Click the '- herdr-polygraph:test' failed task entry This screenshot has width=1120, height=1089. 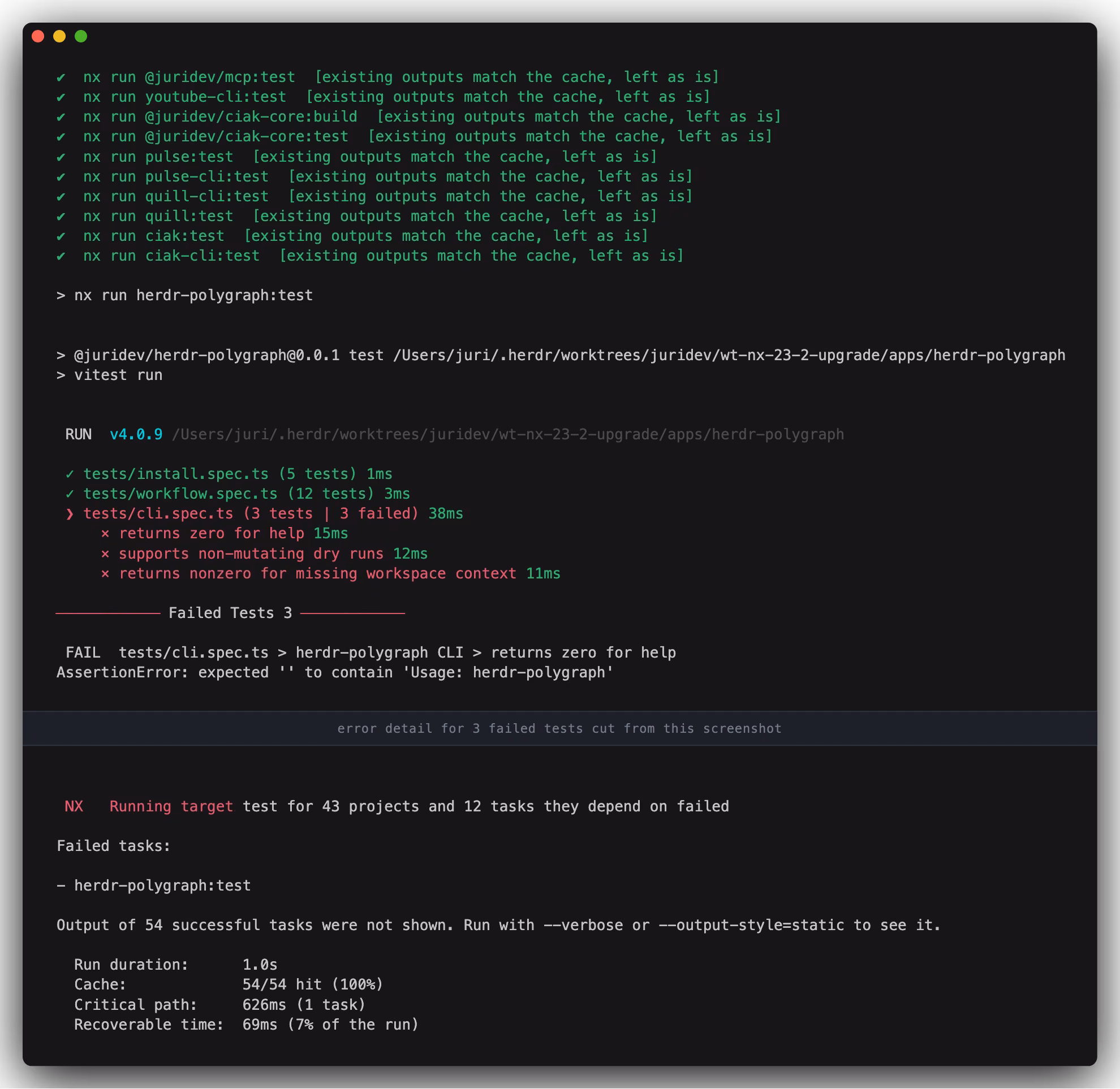point(153,886)
